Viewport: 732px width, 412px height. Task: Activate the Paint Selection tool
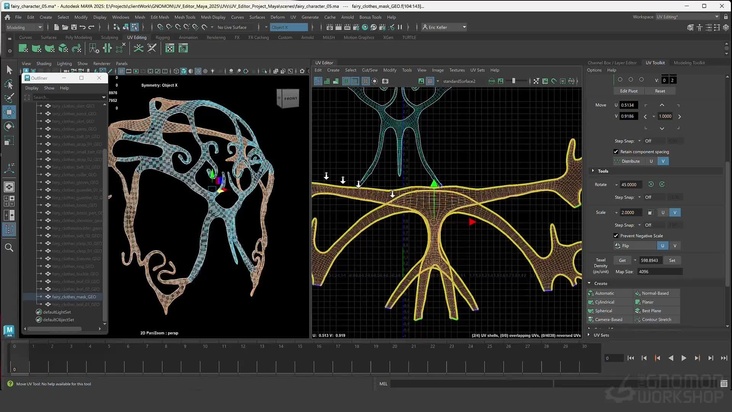9,98
